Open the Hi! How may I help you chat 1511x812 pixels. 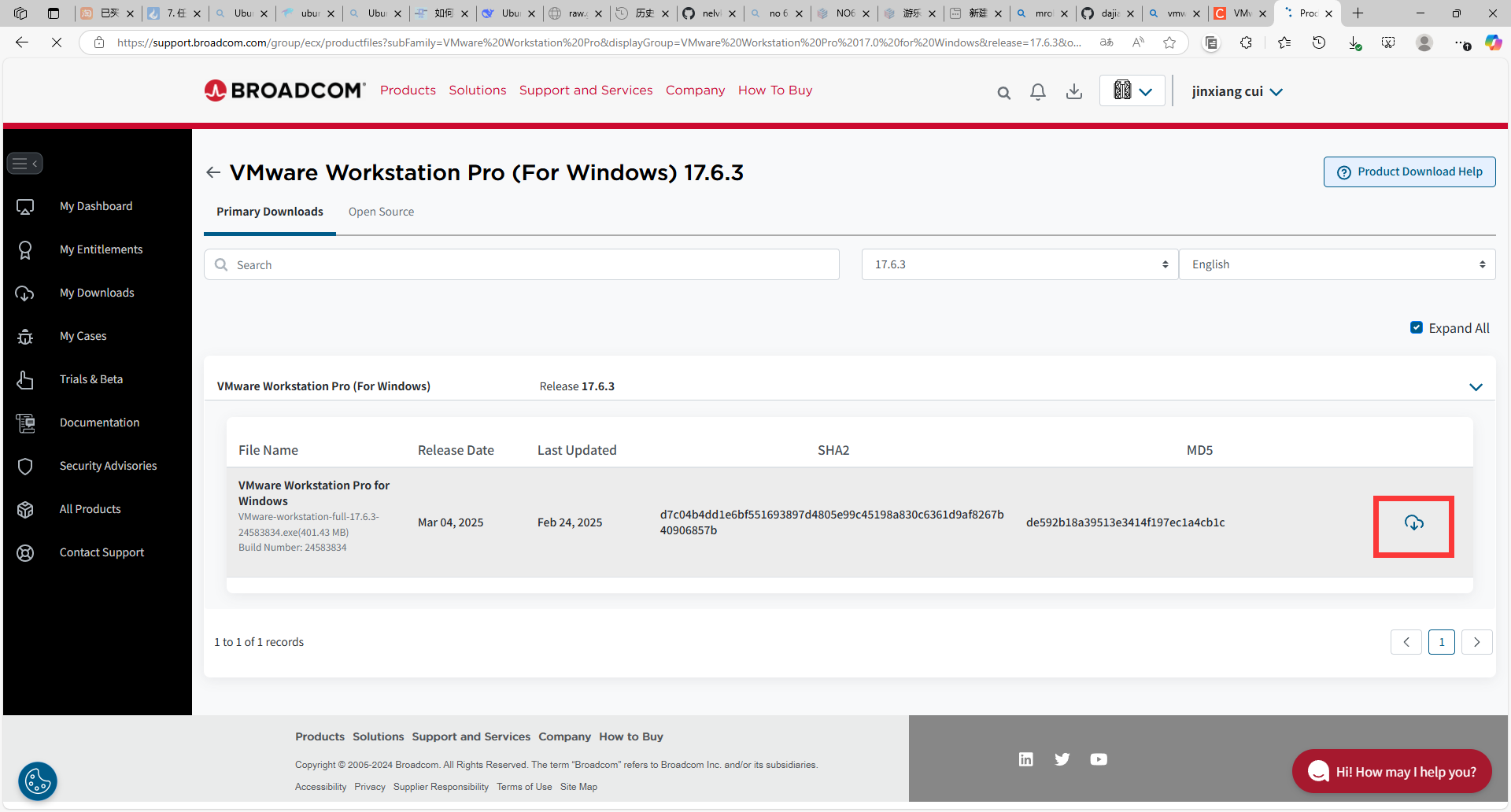pos(1392,772)
